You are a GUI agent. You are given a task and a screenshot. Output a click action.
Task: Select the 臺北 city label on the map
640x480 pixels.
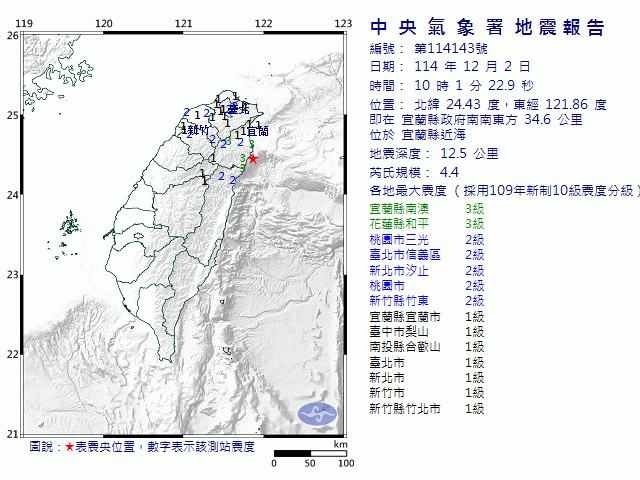click(236, 108)
